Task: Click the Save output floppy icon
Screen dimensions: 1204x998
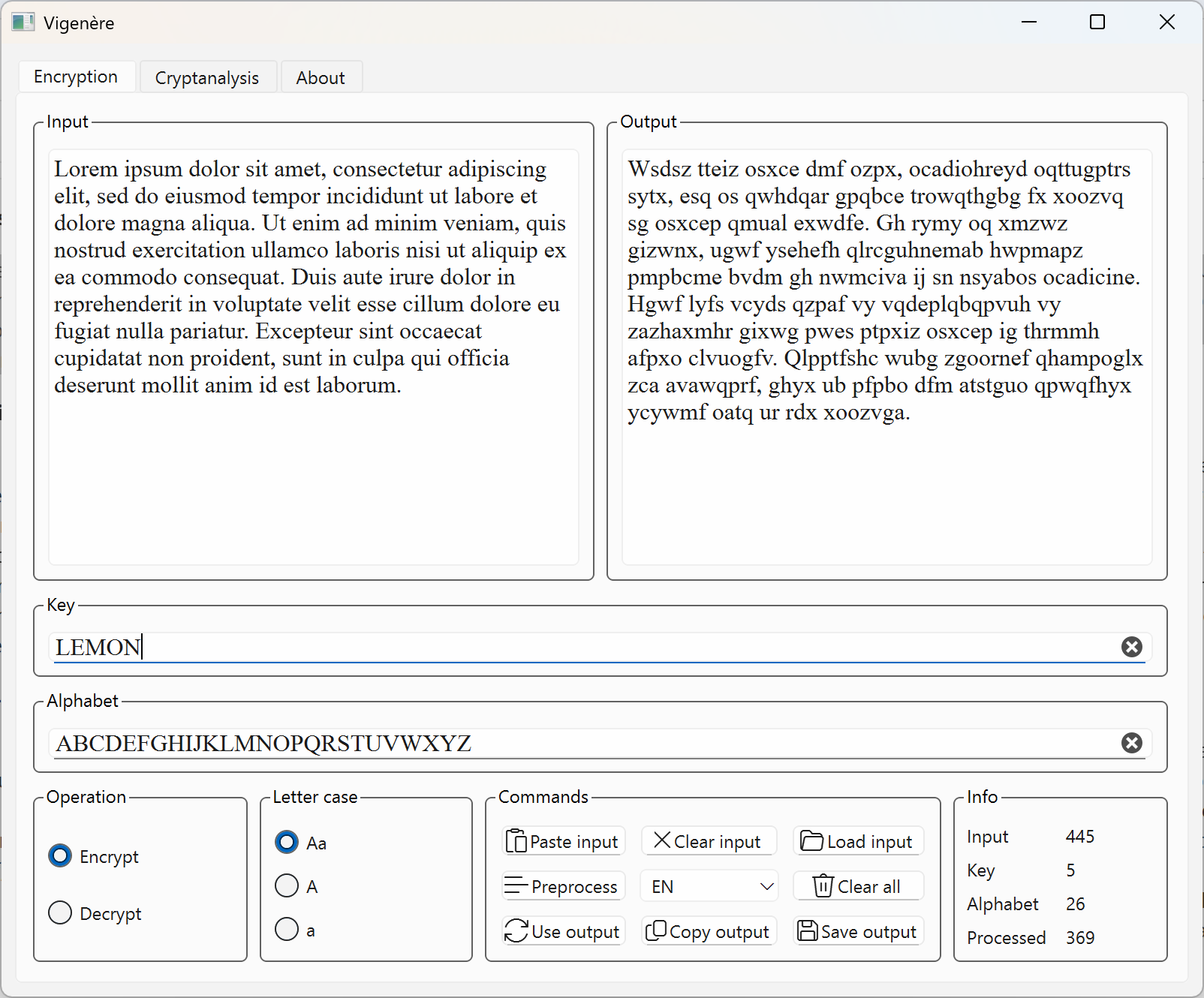Action: click(x=808, y=931)
